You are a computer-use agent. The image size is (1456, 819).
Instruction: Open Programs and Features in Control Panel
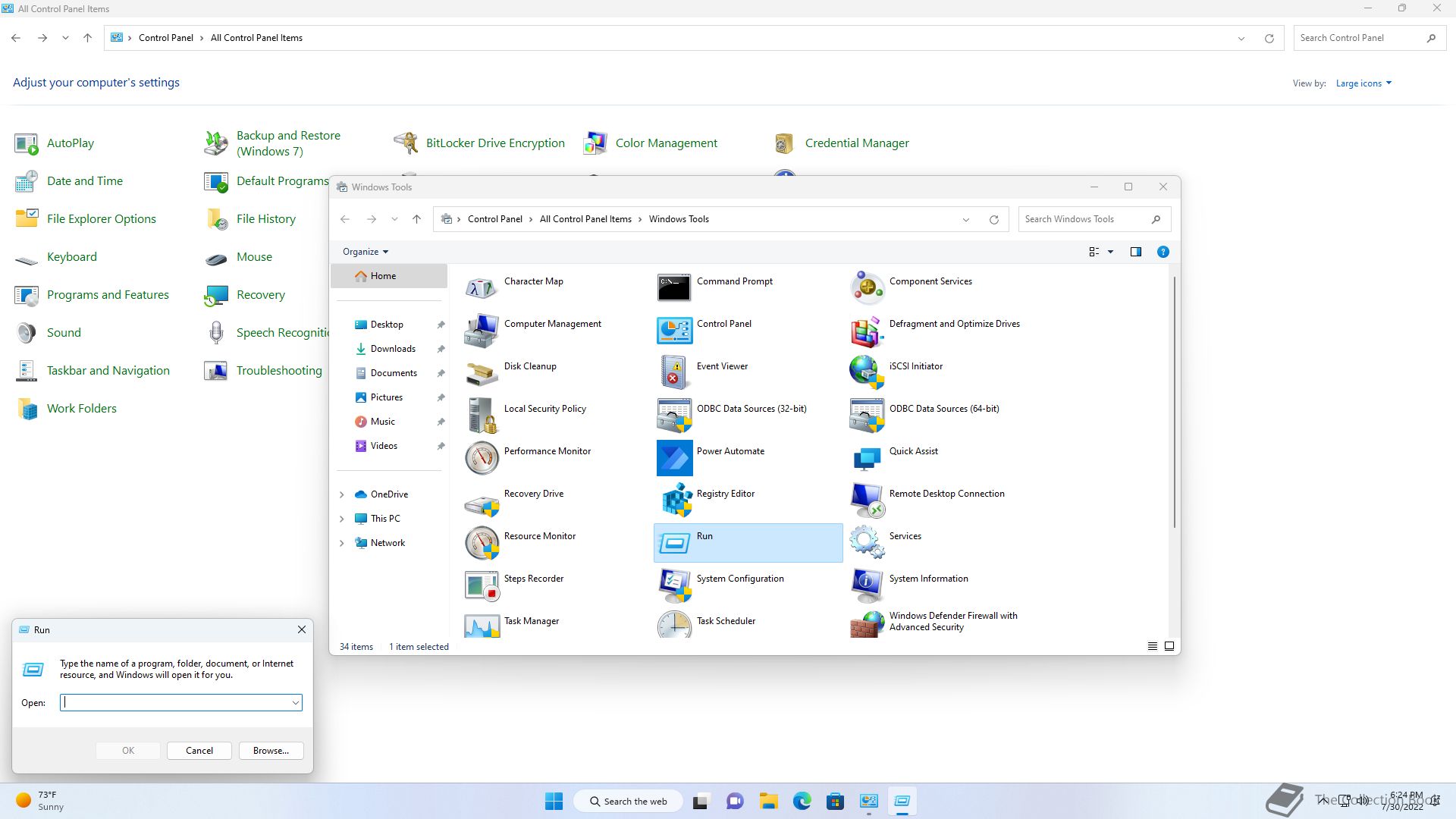coord(92,295)
